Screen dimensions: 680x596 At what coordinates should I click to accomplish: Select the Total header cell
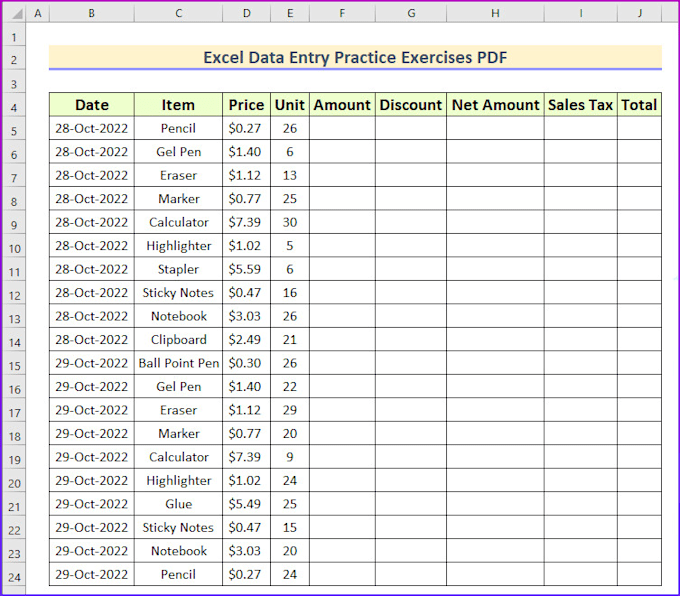click(639, 104)
